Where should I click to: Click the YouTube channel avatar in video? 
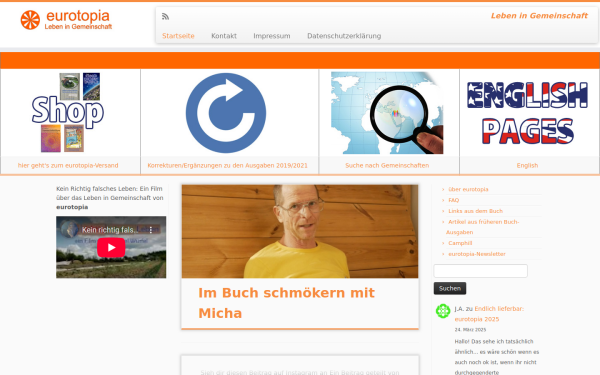click(x=69, y=230)
